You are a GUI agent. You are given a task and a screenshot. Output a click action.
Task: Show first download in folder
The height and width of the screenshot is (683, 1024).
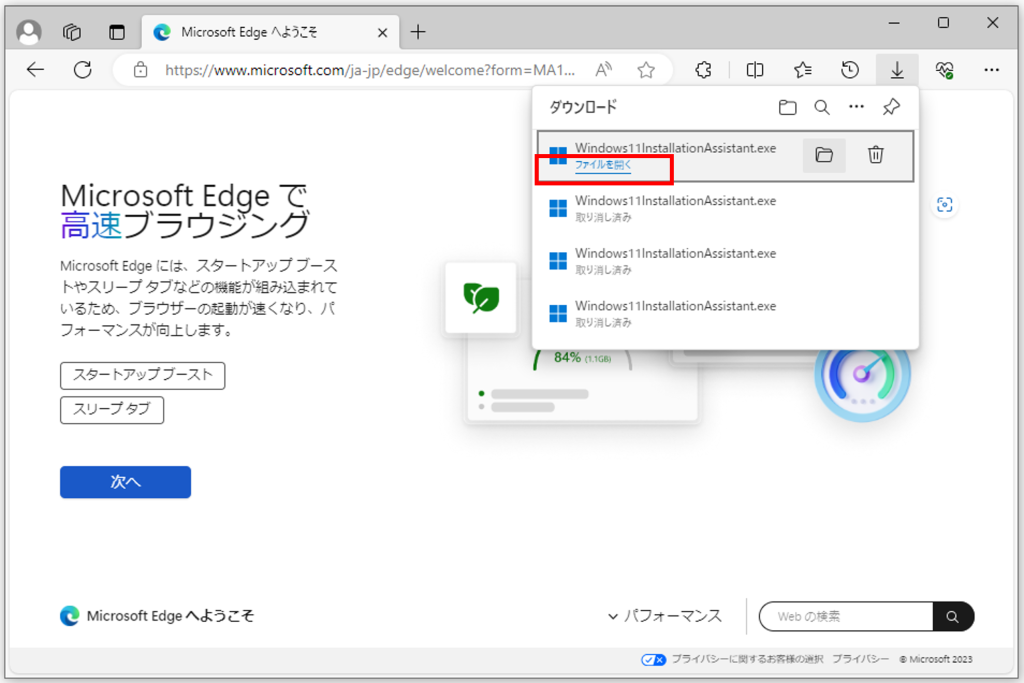[x=824, y=155]
